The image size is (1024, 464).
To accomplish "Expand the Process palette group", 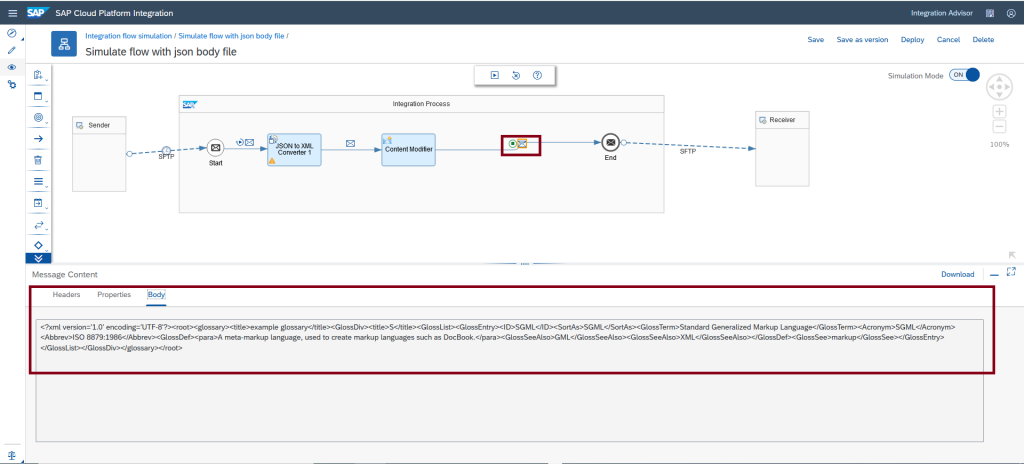I will pos(38,97).
